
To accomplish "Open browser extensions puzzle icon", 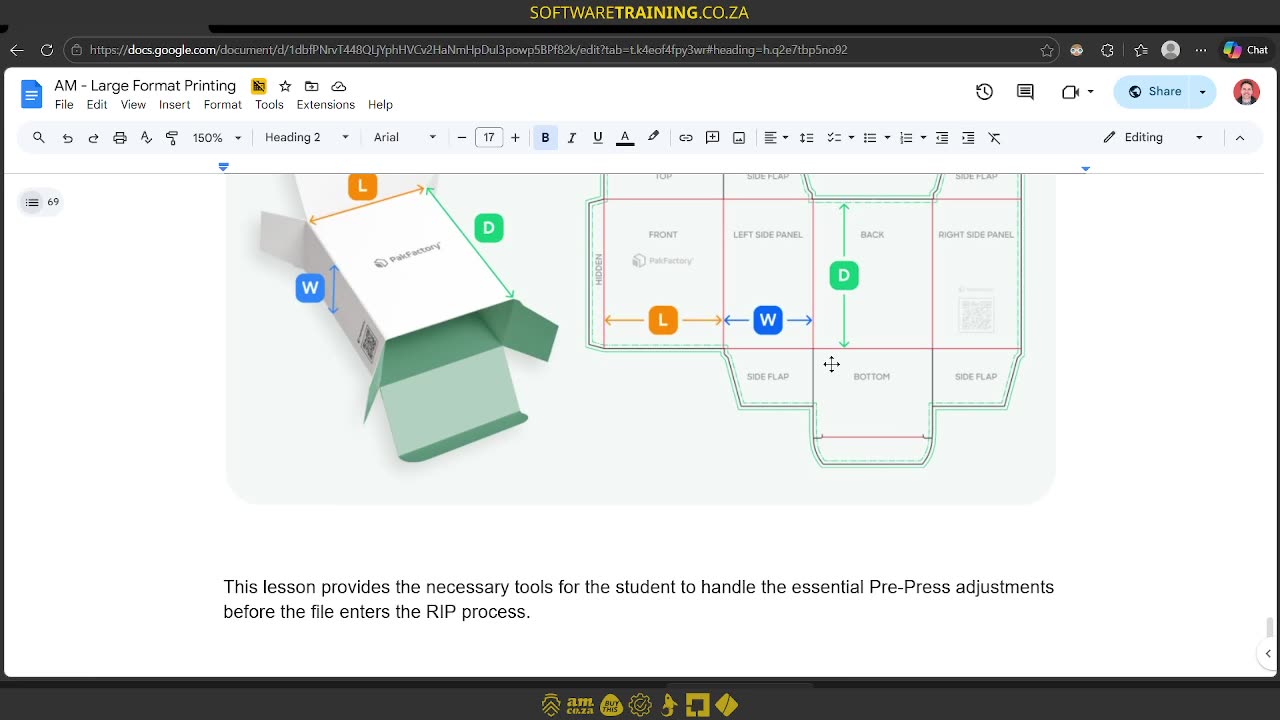I will 1107,50.
